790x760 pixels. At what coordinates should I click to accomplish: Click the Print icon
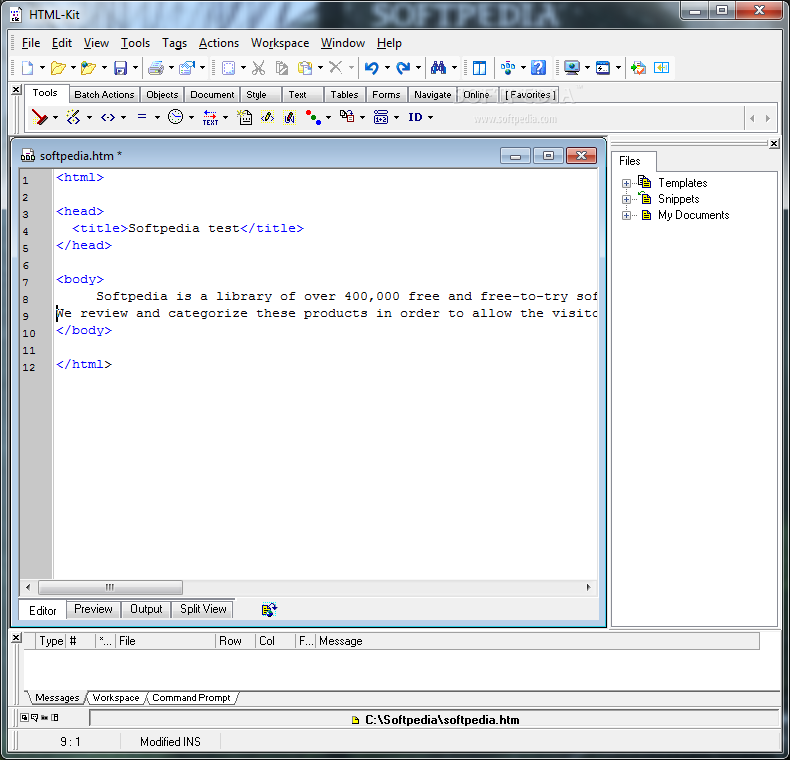[156, 68]
